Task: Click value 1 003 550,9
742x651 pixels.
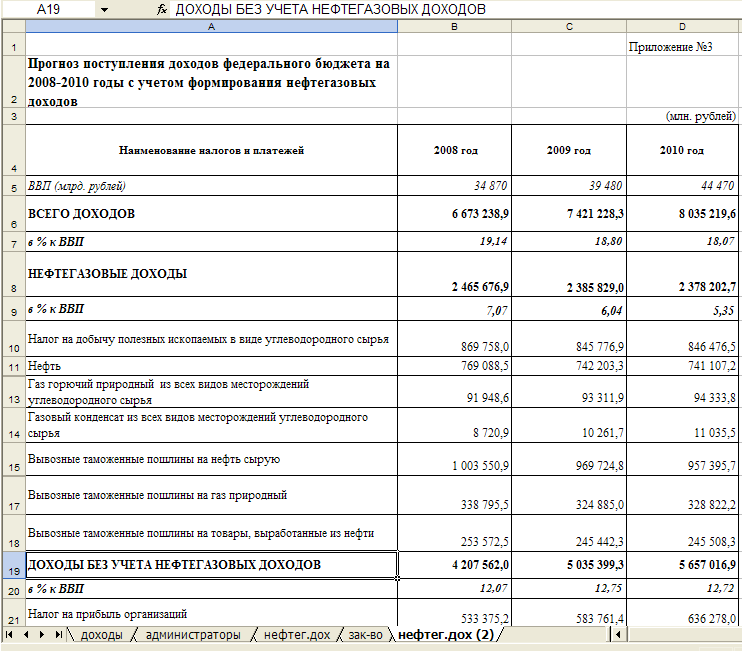Action: click(x=454, y=459)
